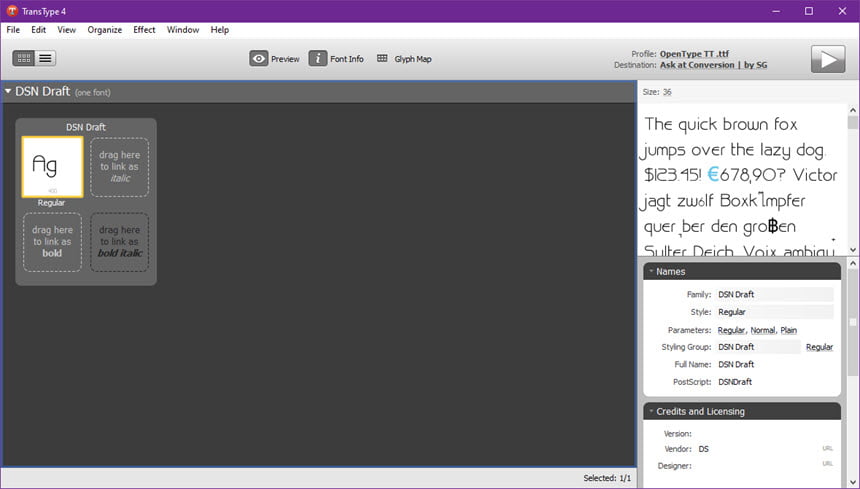The height and width of the screenshot is (489, 860).
Task: Click the Regular parameter link
Action: click(731, 330)
